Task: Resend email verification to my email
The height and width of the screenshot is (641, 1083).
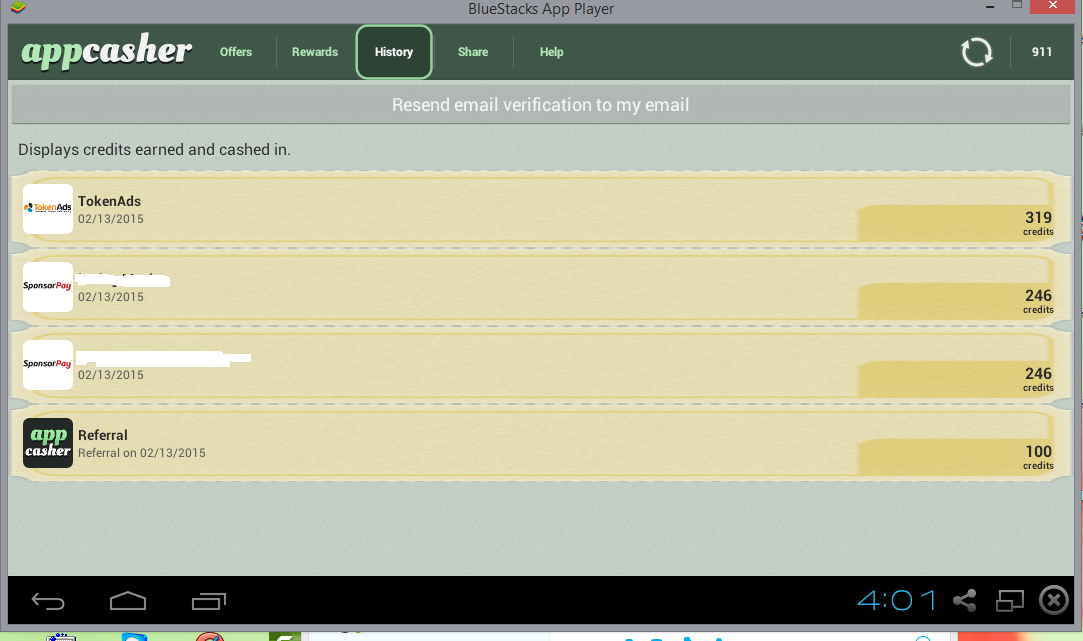Action: [541, 105]
